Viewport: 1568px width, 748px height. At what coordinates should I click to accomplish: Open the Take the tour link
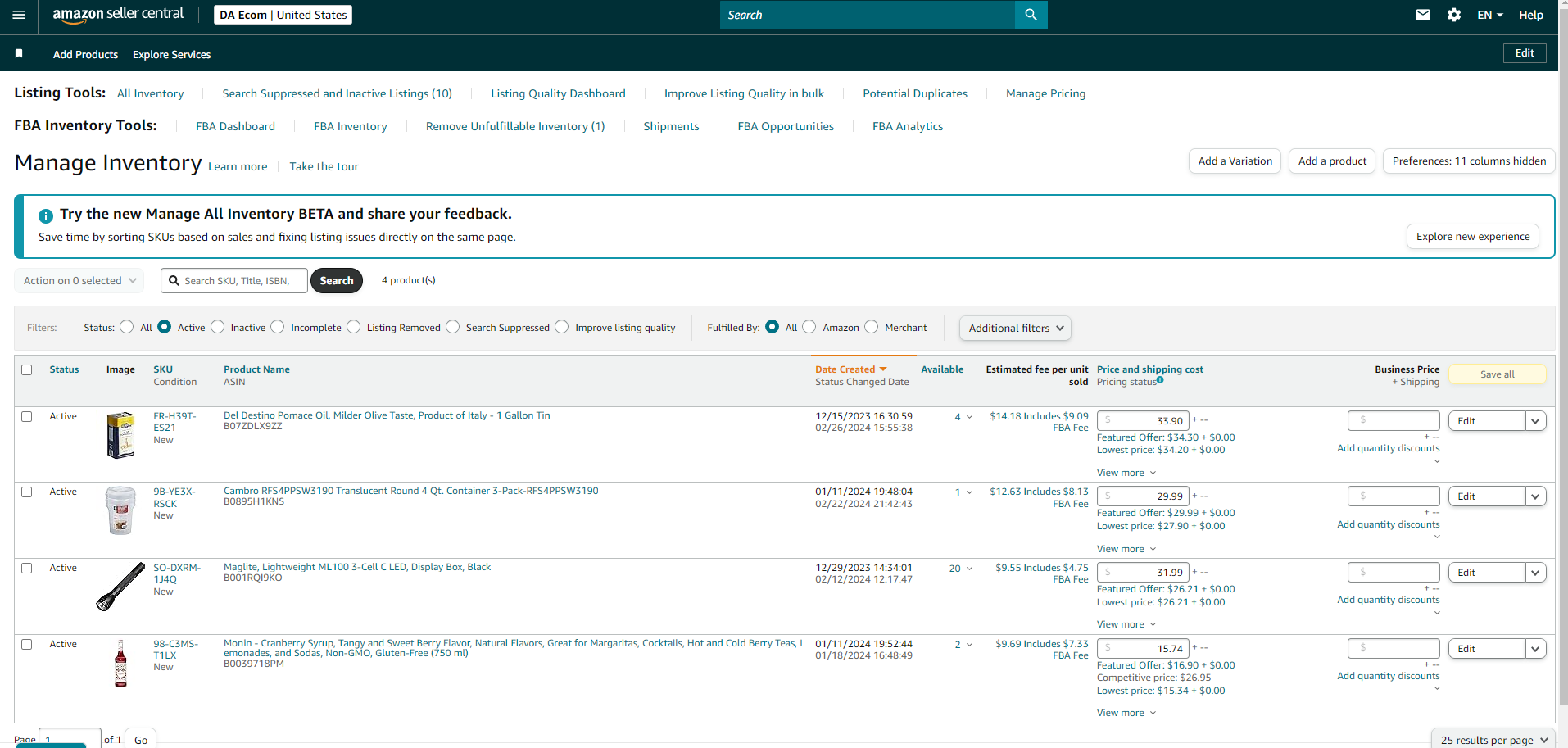tap(324, 166)
